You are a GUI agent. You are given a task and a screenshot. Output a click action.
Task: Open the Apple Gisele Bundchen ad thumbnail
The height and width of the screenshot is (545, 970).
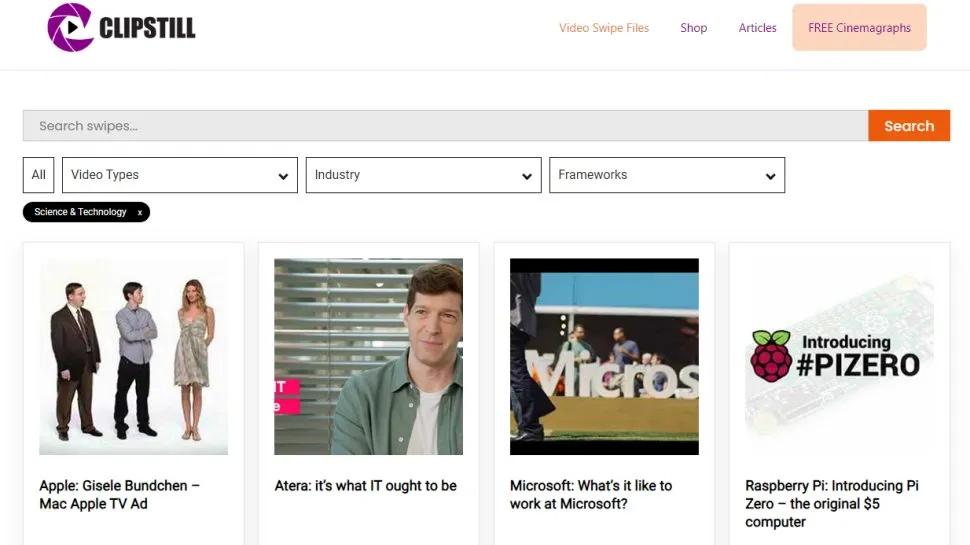133,357
